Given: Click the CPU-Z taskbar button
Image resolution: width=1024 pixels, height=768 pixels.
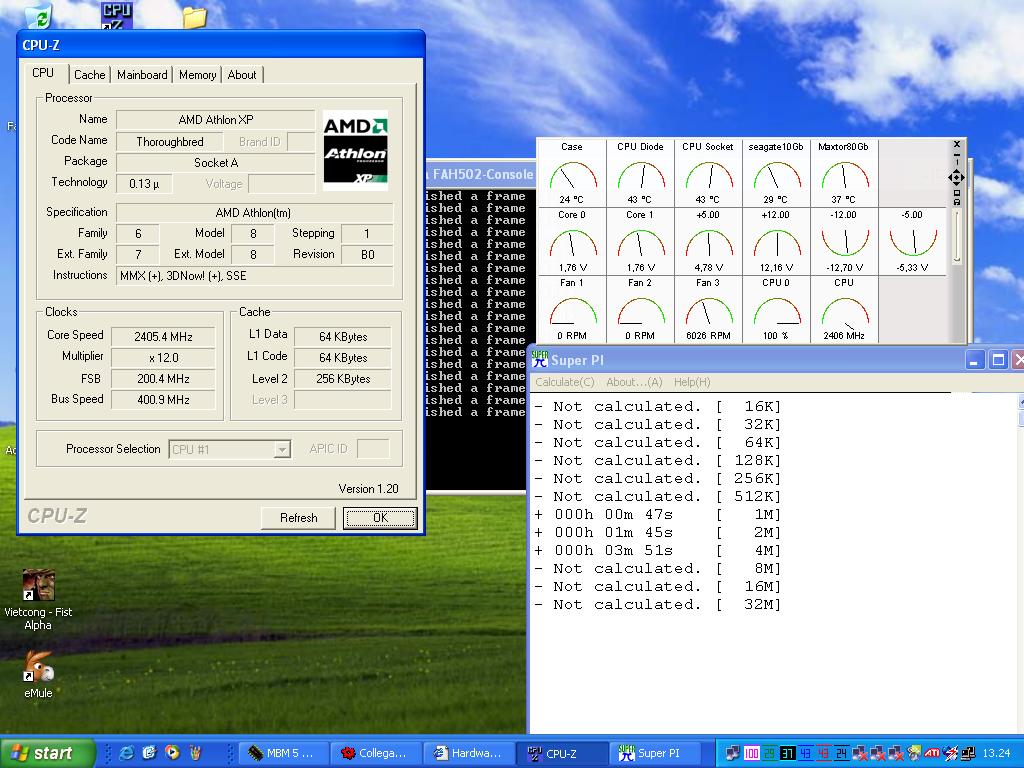Looking at the screenshot, I should pos(560,753).
